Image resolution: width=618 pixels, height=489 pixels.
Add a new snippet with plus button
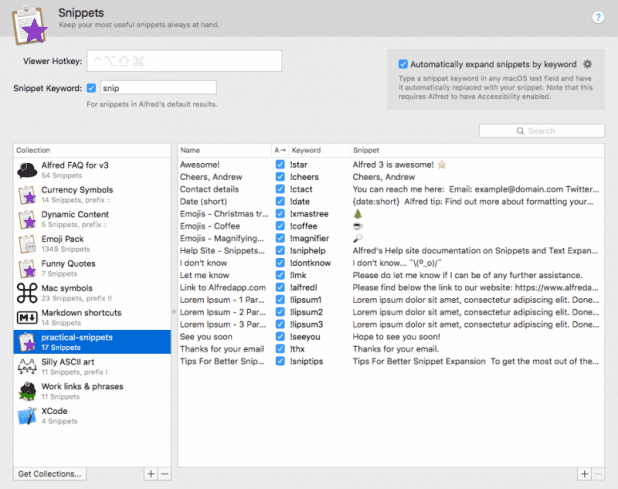584,474
